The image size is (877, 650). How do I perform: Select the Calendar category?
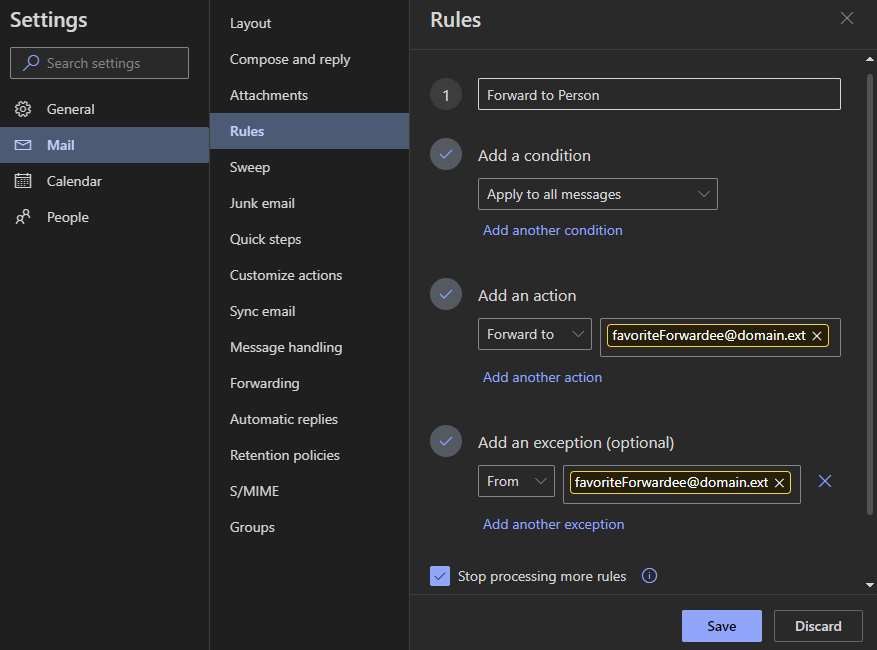point(105,181)
